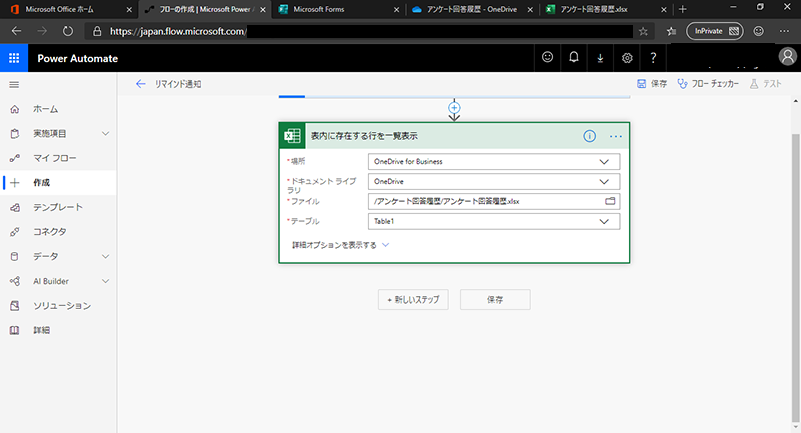The width and height of the screenshot is (801, 433).
Task: Click the site lock icon in address bar
Action: (97, 32)
